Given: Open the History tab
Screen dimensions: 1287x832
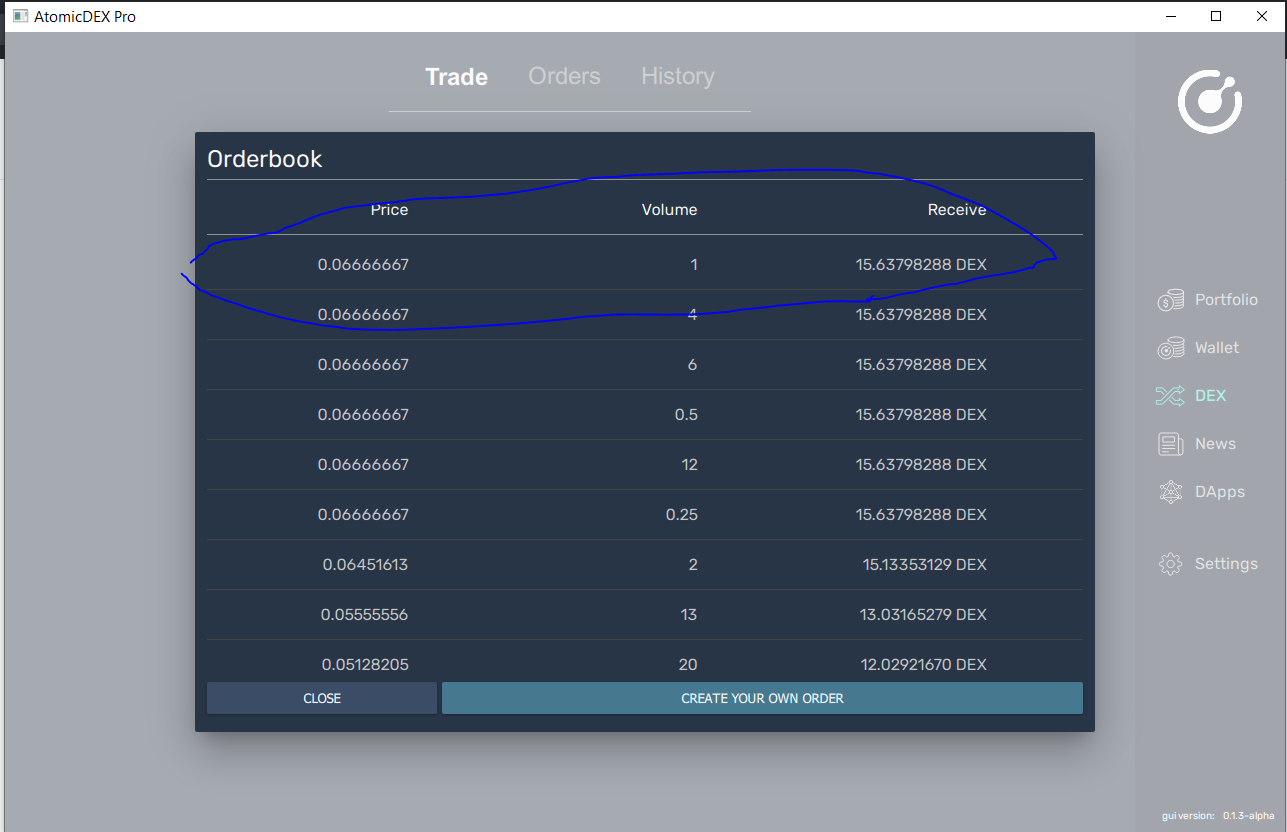Looking at the screenshot, I should coord(678,77).
